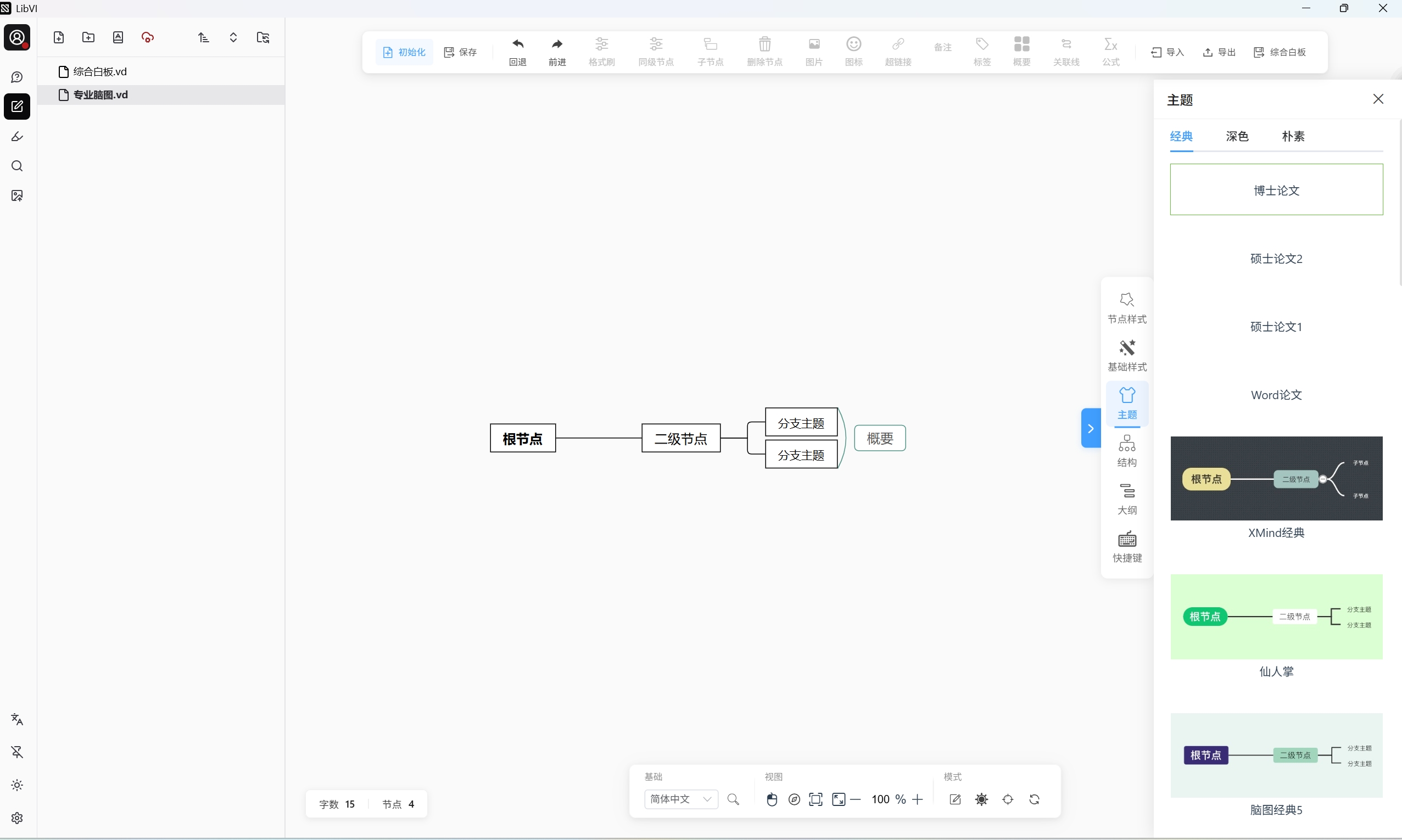Create a new file with the file-plus icon
Image resolution: width=1402 pixels, height=840 pixels.
point(59,37)
